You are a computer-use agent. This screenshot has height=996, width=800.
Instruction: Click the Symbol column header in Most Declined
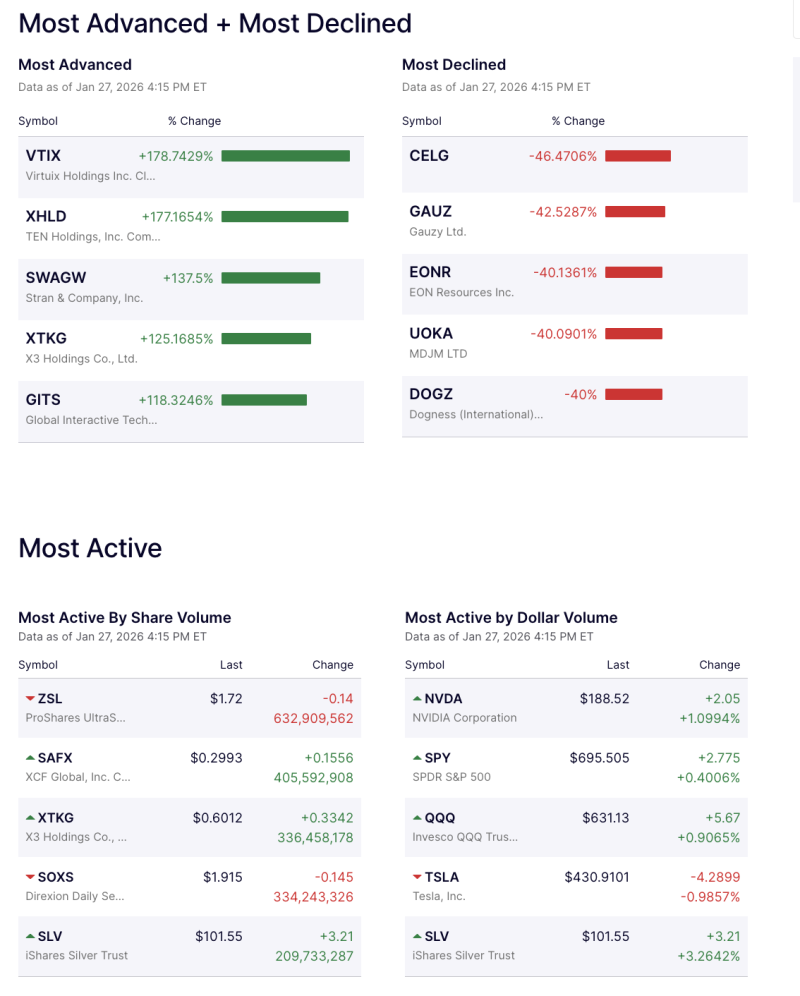[x=421, y=120]
